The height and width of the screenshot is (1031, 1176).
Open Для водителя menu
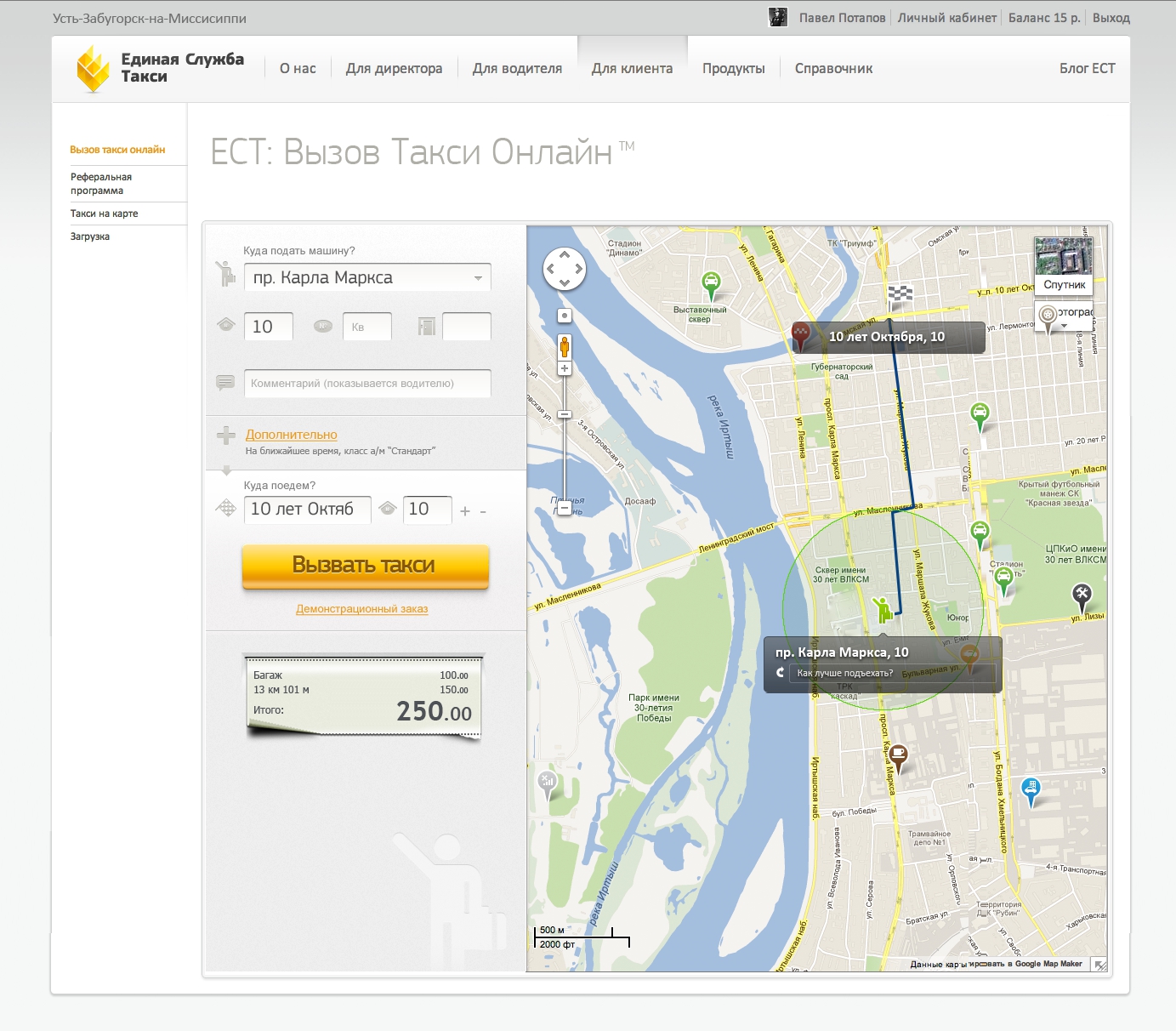coord(517,68)
